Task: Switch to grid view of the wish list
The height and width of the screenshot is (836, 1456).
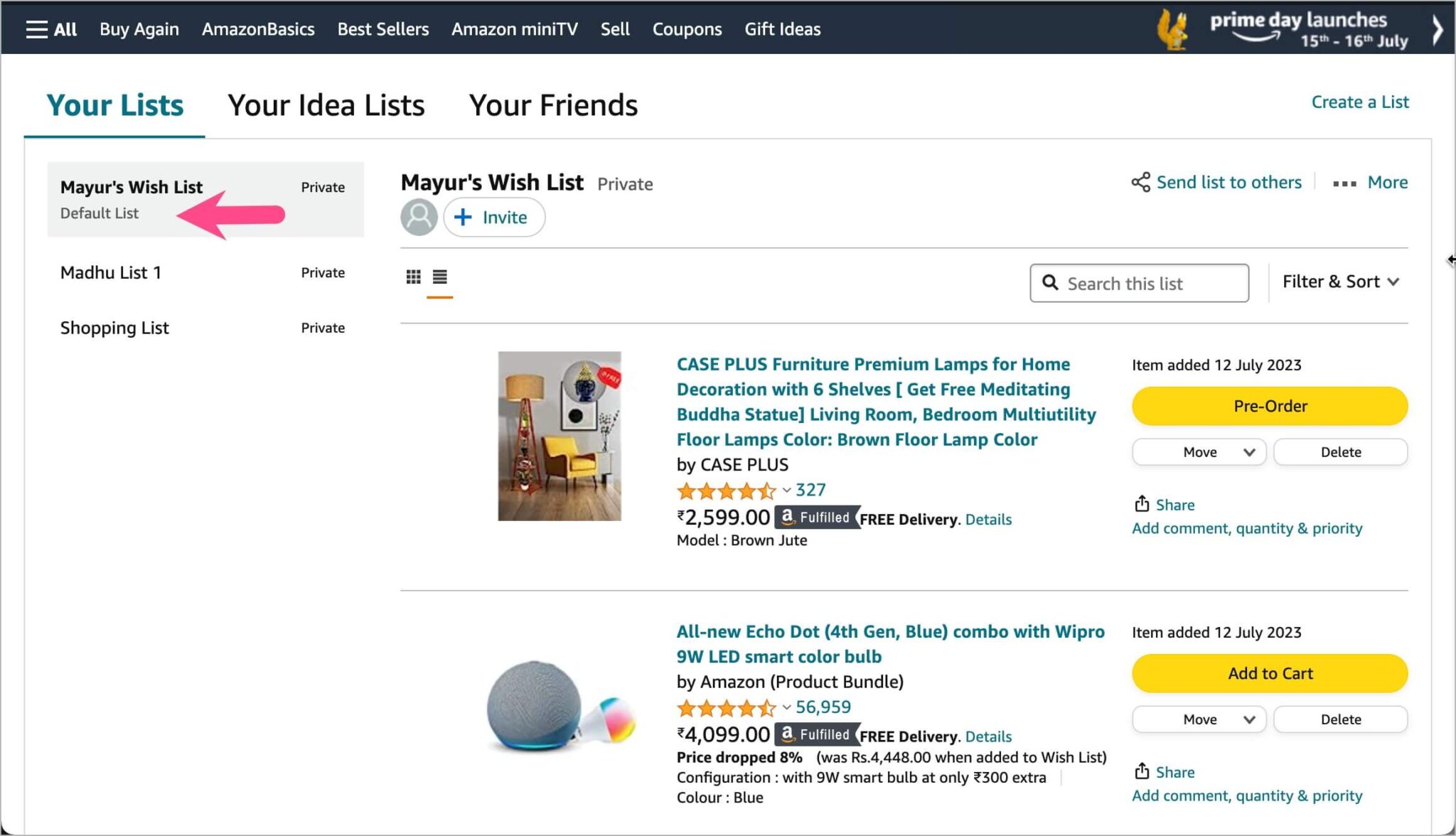Action: click(413, 277)
